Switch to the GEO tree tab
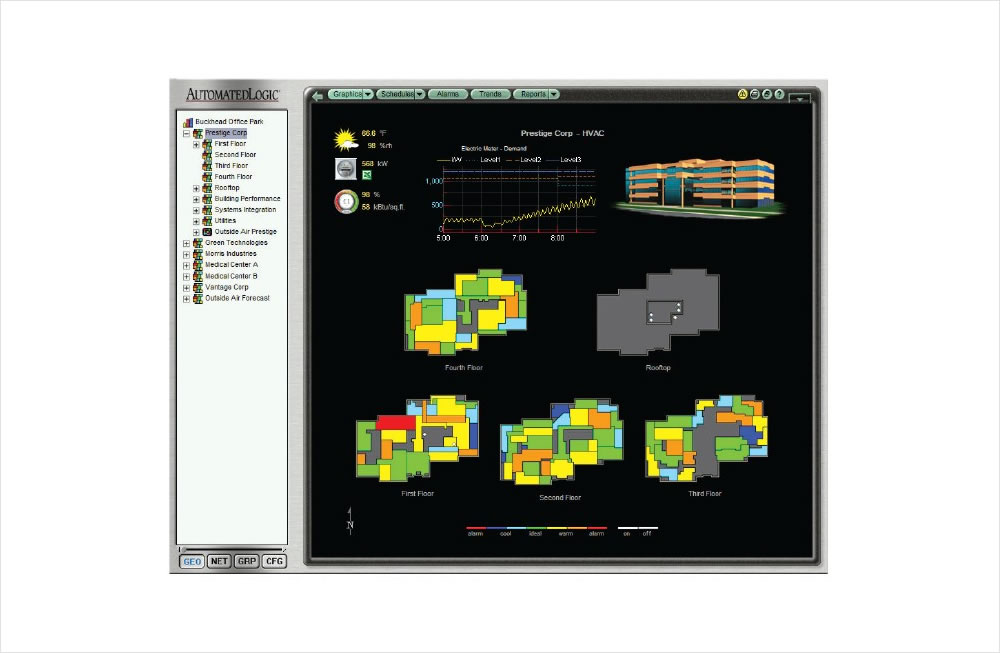Image resolution: width=1000 pixels, height=653 pixels. [x=192, y=562]
